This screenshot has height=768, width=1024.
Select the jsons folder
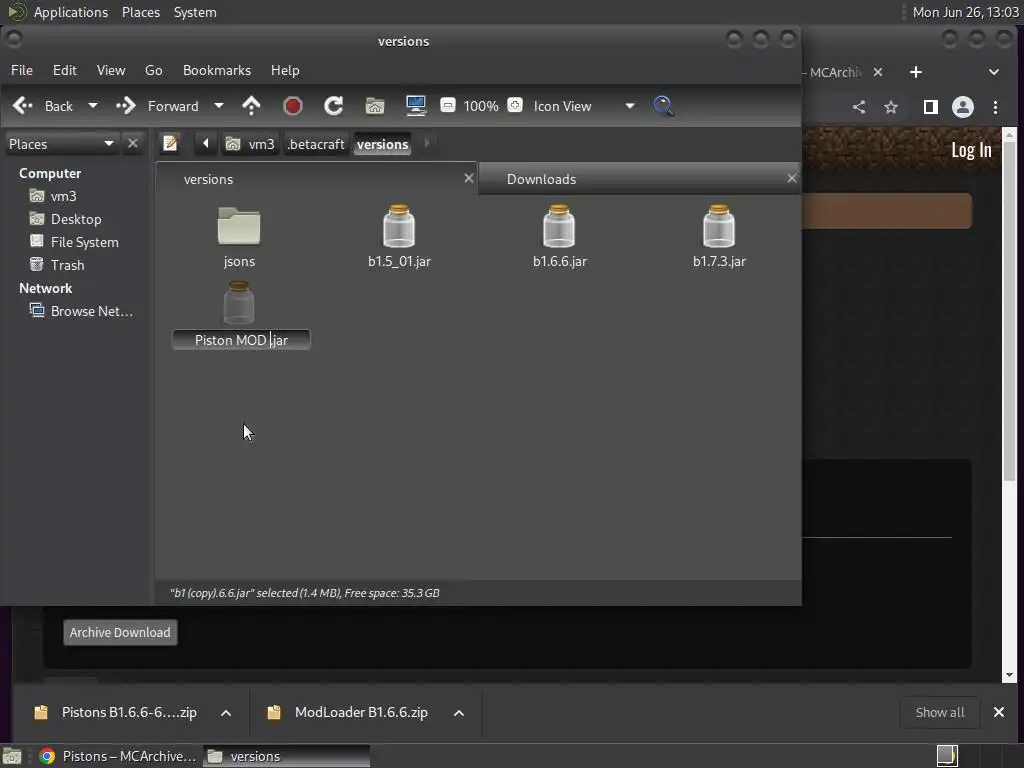239,237
